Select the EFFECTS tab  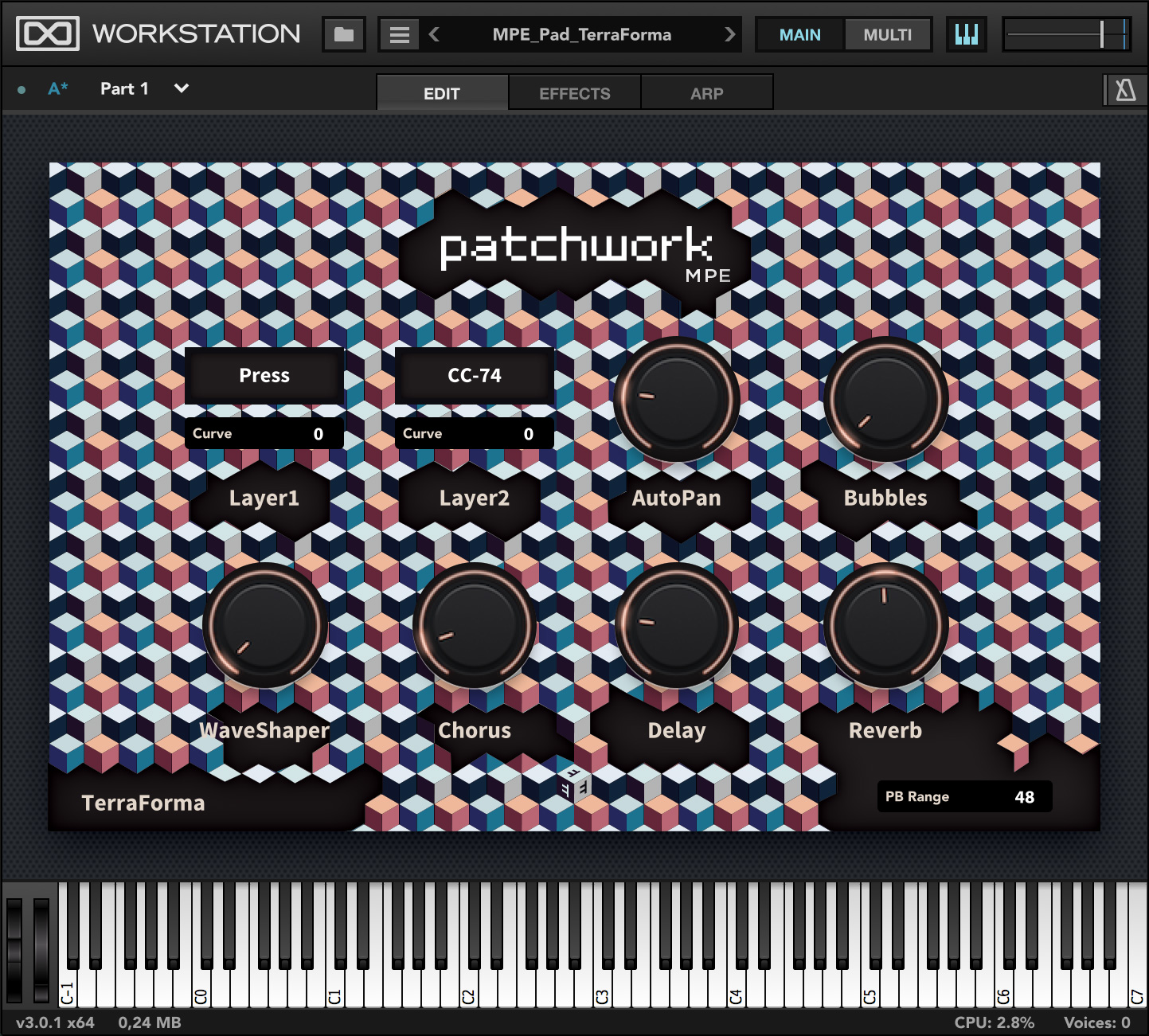point(574,93)
